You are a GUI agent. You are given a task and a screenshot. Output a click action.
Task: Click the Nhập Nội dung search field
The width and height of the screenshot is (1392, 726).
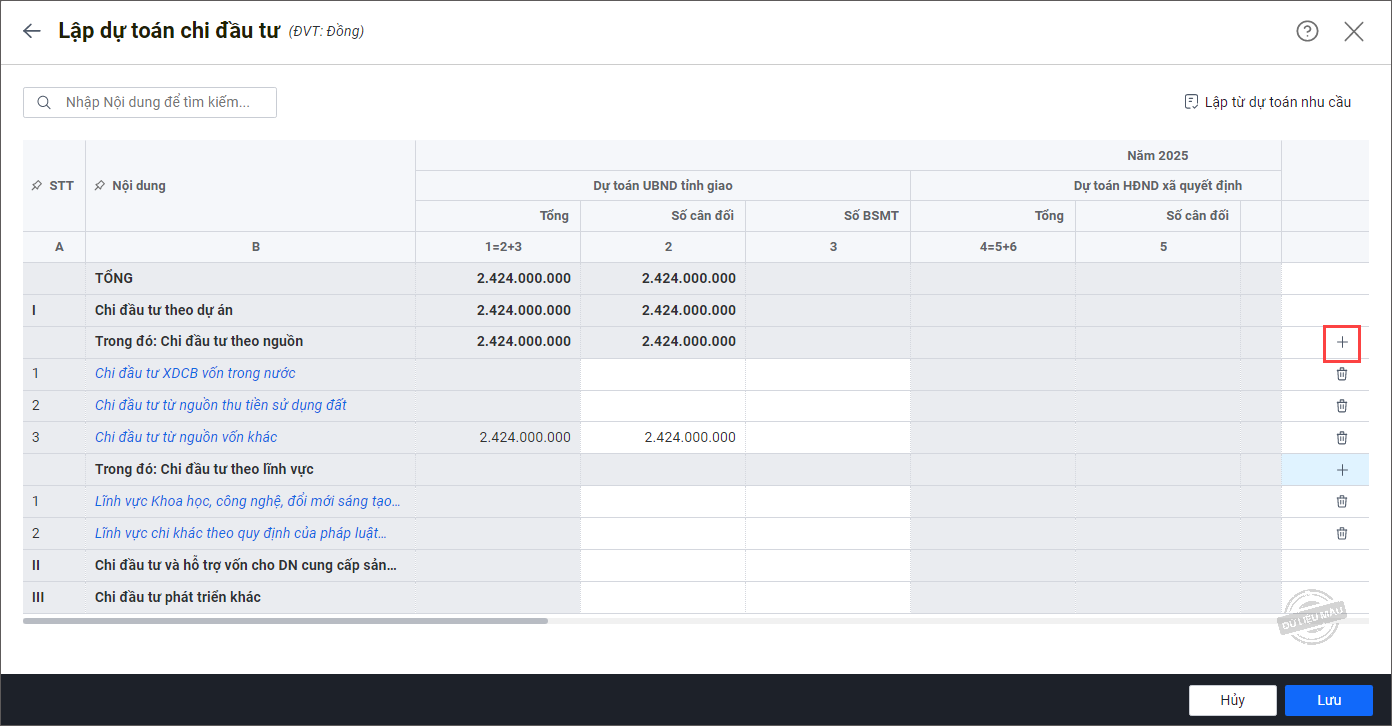157,102
